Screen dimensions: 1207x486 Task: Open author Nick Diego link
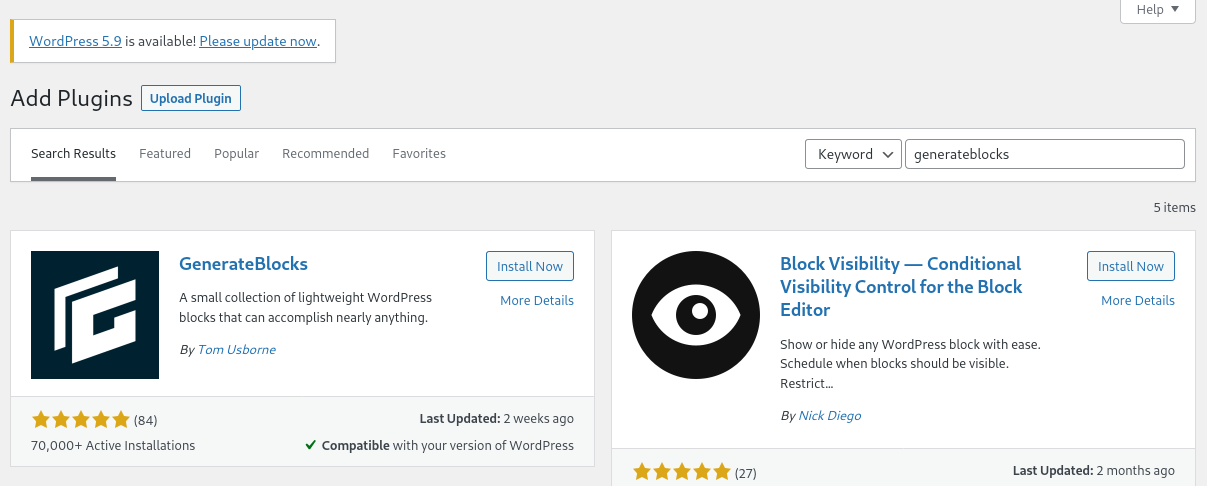pos(829,415)
